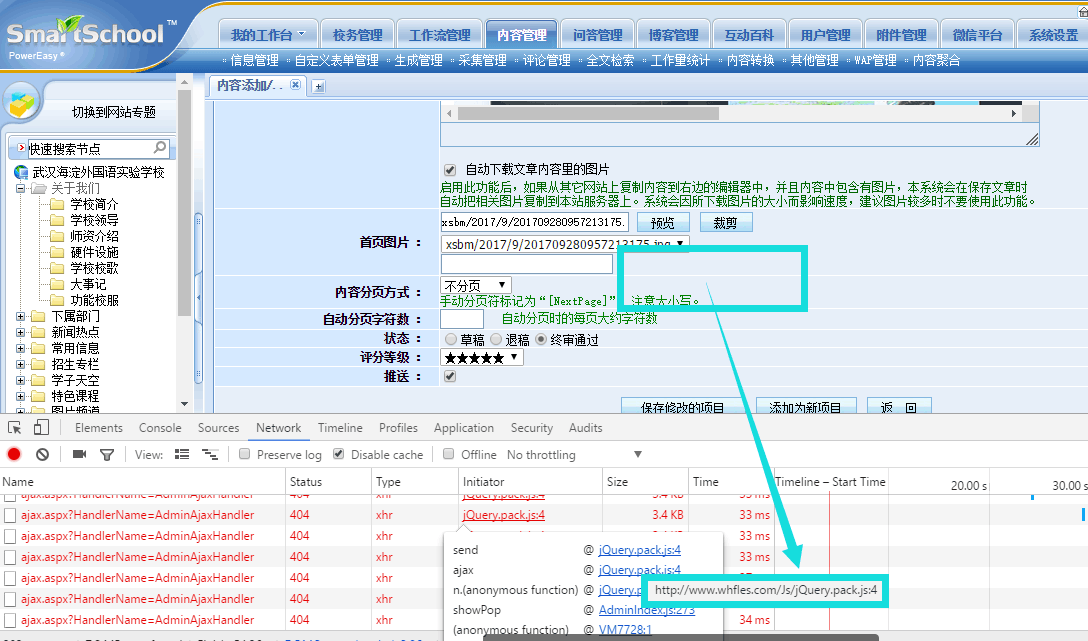The image size is (1088, 641).
Task: Clear the network log
Action: point(42,455)
